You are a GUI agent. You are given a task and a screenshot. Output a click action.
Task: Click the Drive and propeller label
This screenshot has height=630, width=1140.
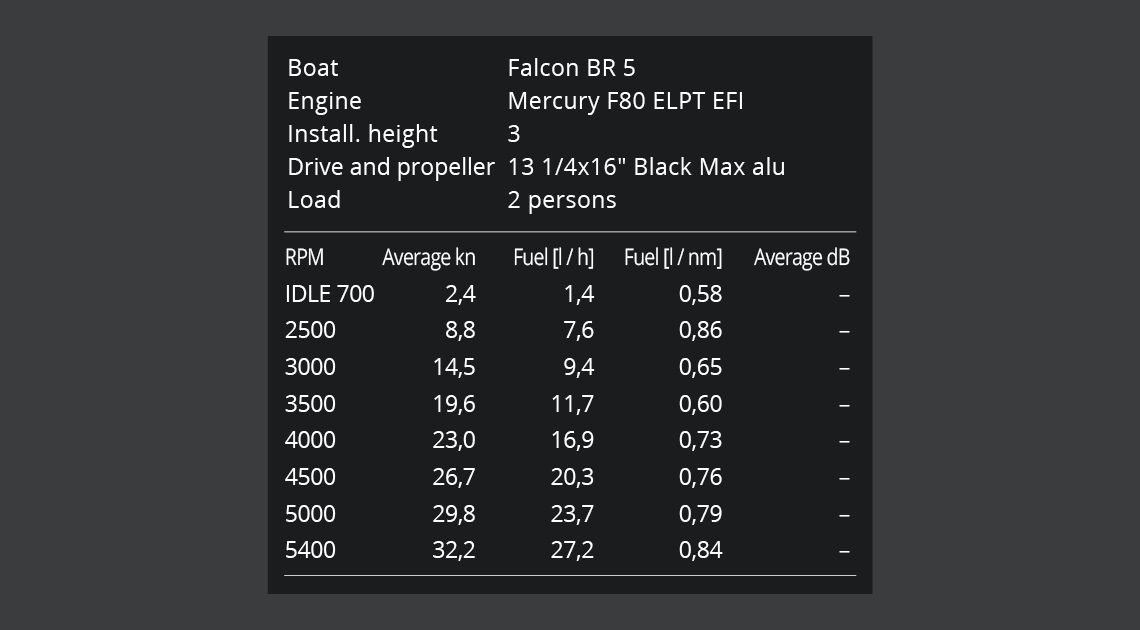point(390,166)
